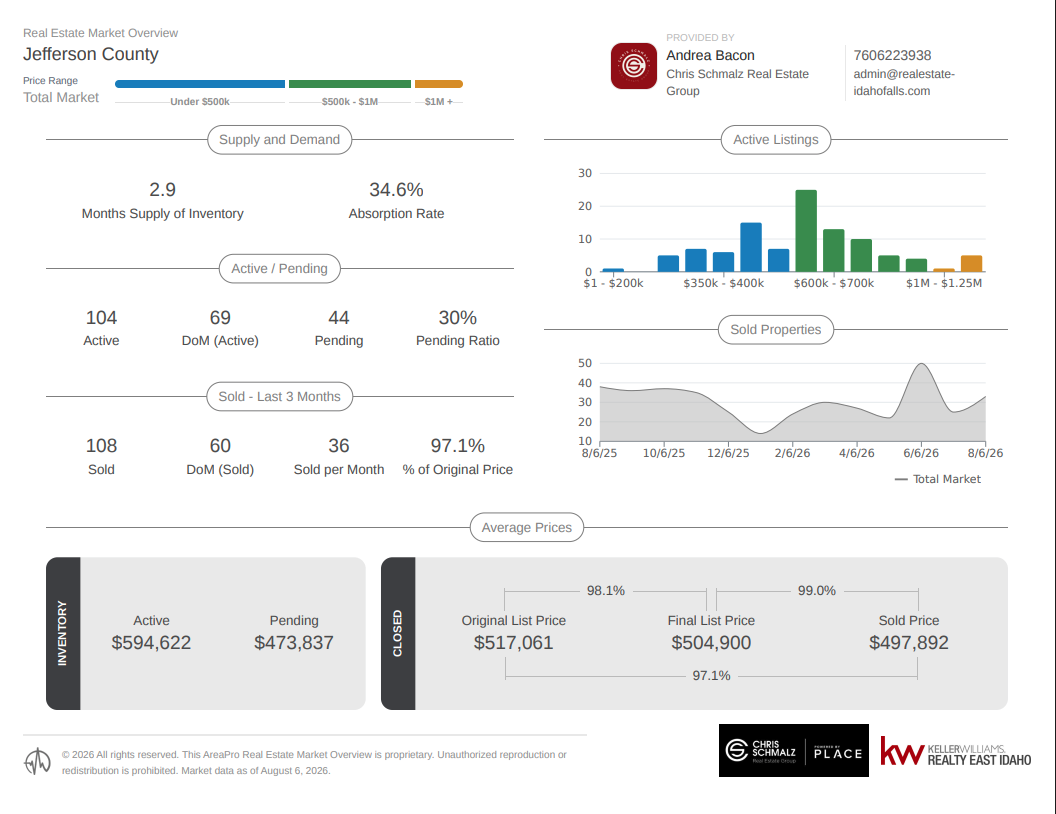Click the 6/6/26 date on Sold chart

[x=921, y=453]
